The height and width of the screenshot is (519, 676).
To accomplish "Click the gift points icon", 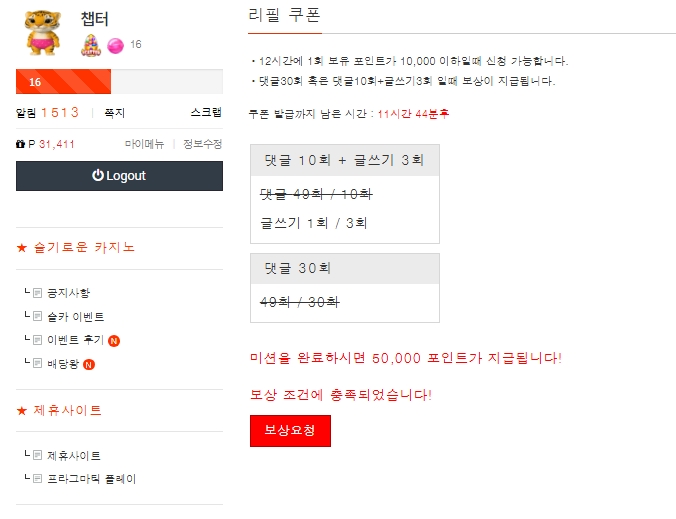I will coord(21,144).
